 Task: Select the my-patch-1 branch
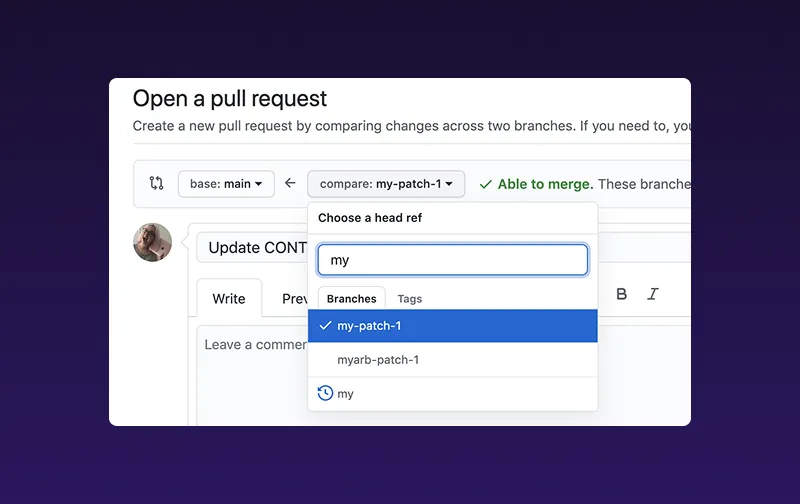pos(453,325)
